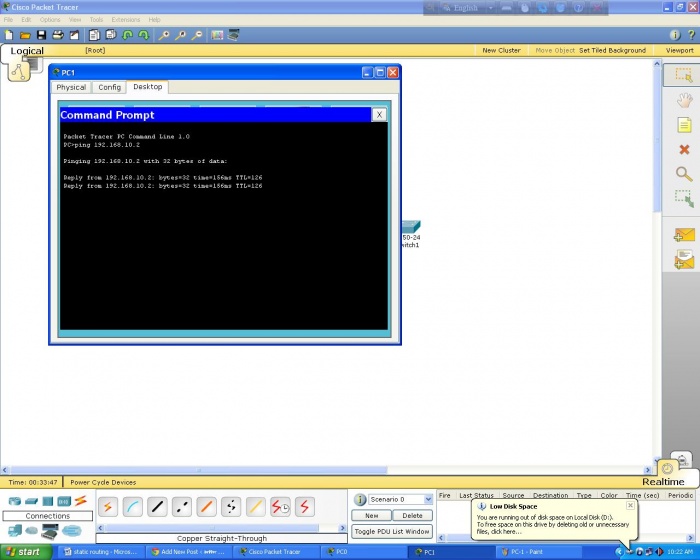This screenshot has height=560, width=700.
Task: Open the Physical tab in PC1
Action: (71, 87)
